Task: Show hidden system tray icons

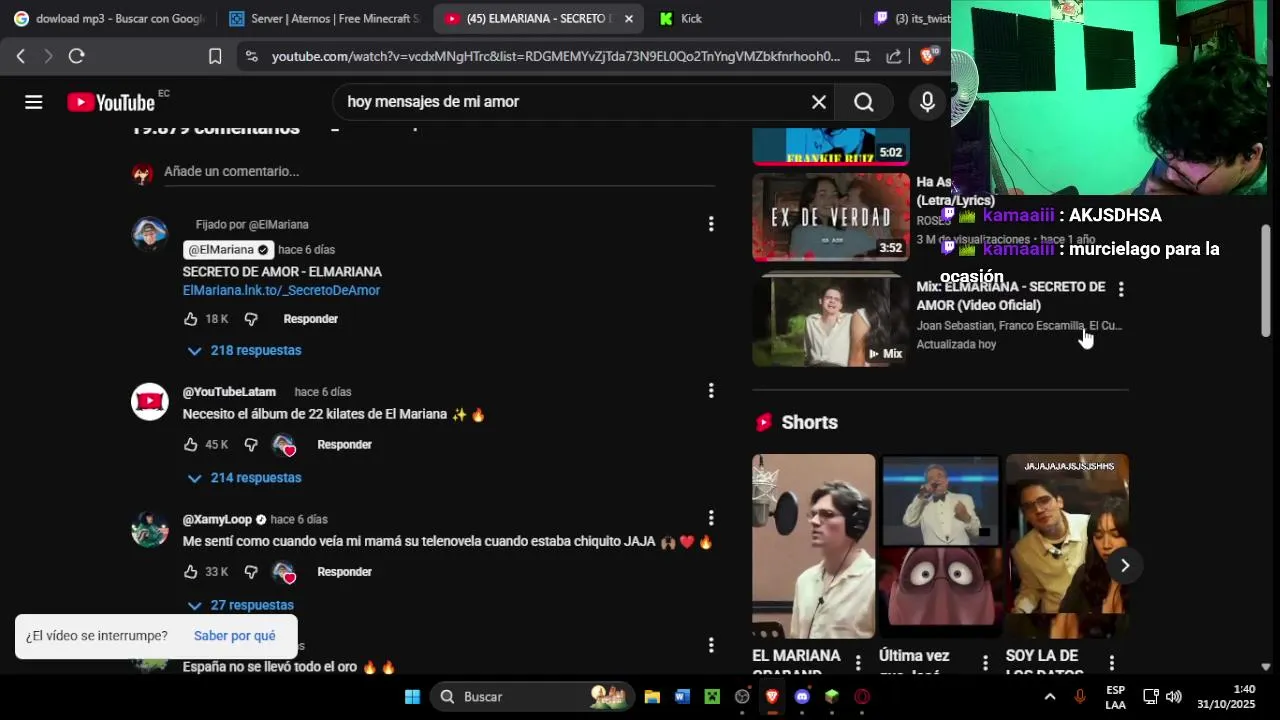Action: click(x=1049, y=697)
